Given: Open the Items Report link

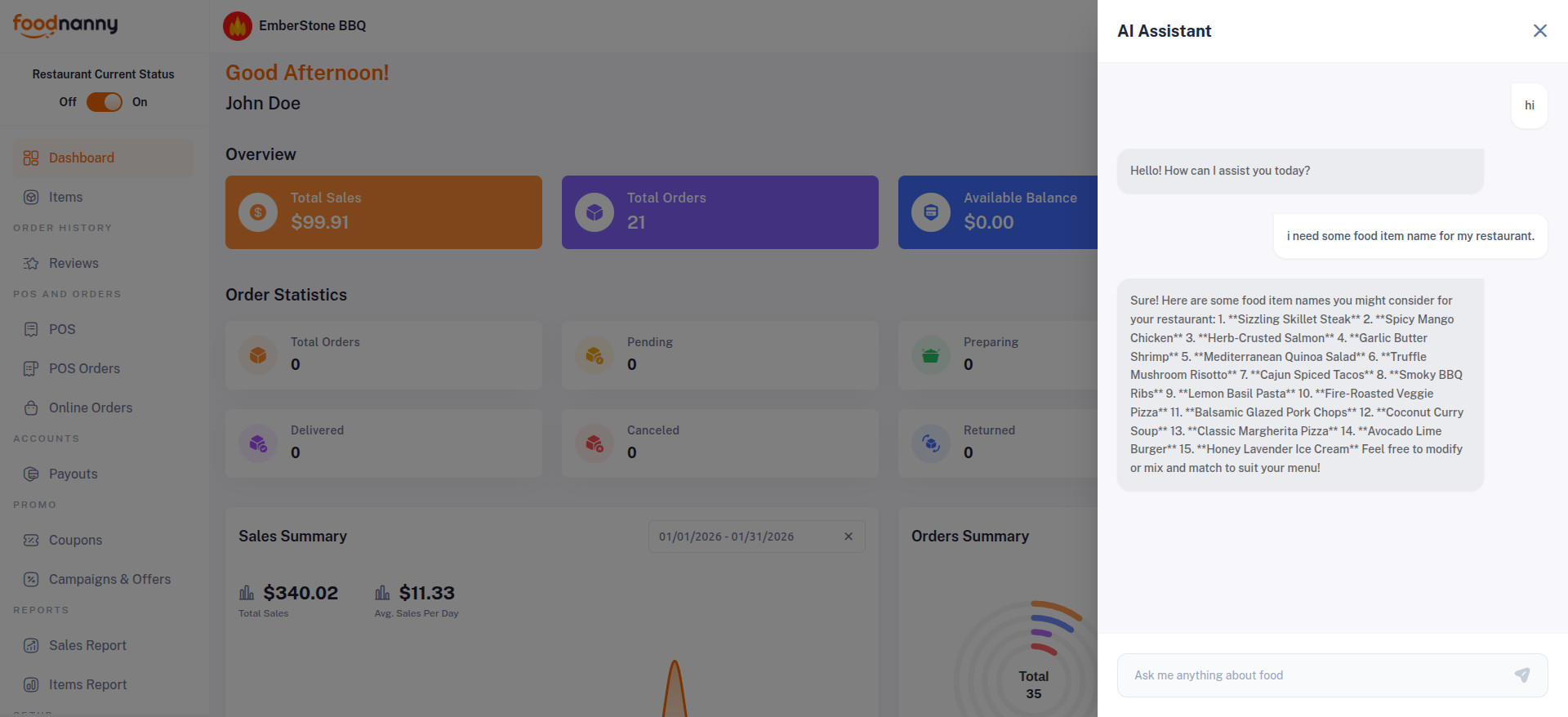Looking at the screenshot, I should pyautogui.click(x=87, y=684).
